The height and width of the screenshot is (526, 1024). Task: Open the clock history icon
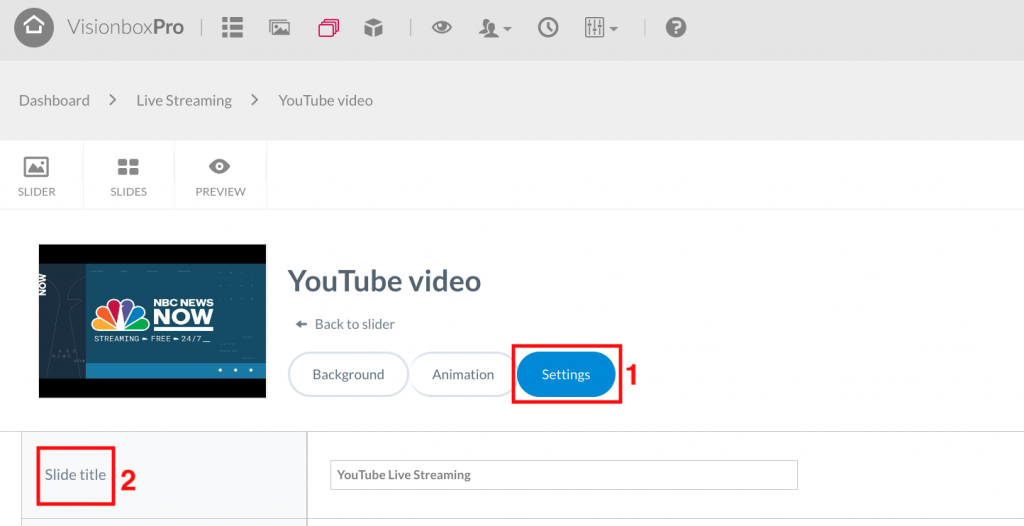click(x=548, y=27)
